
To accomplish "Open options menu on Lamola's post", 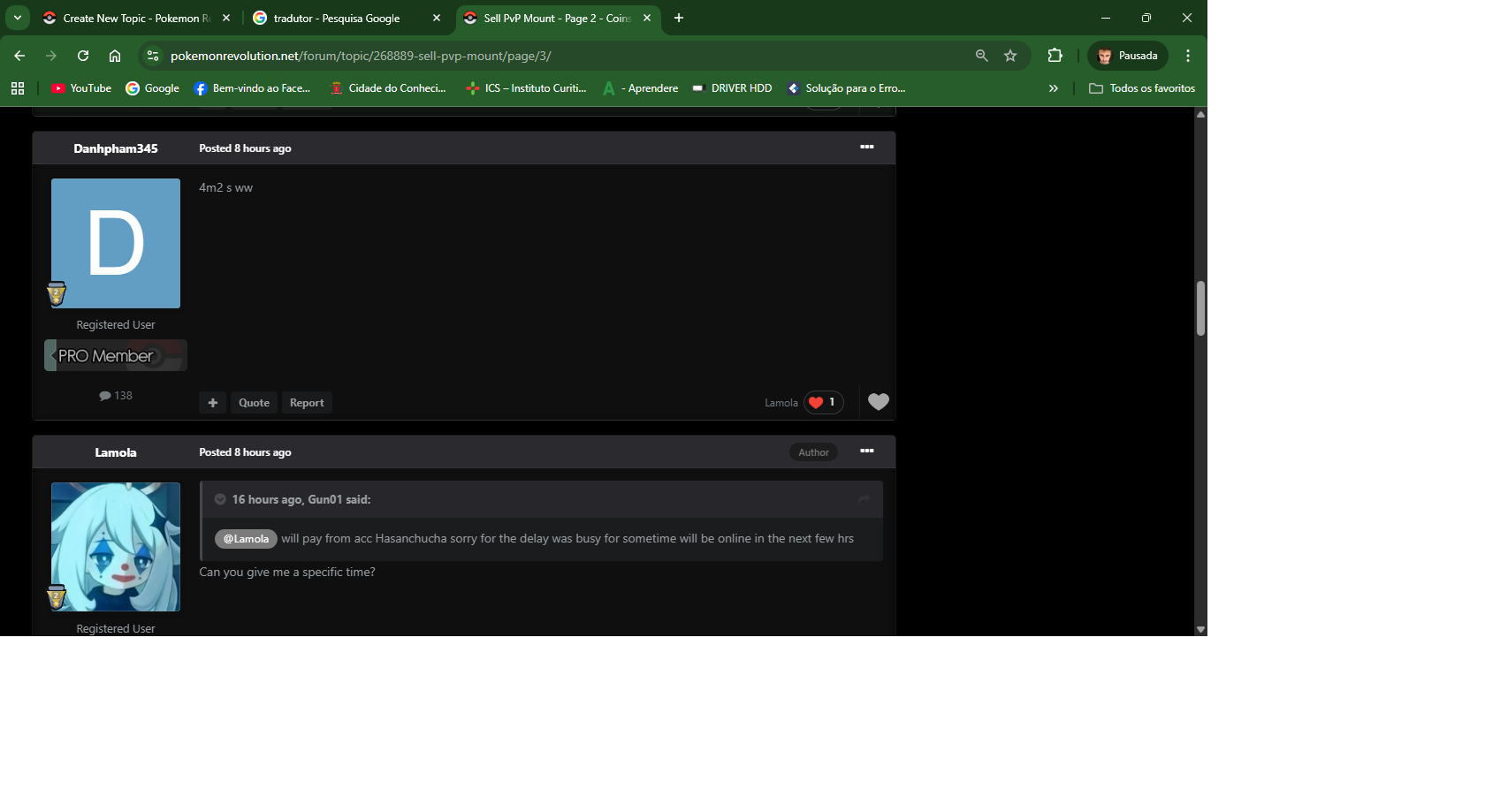I will pos(866,452).
